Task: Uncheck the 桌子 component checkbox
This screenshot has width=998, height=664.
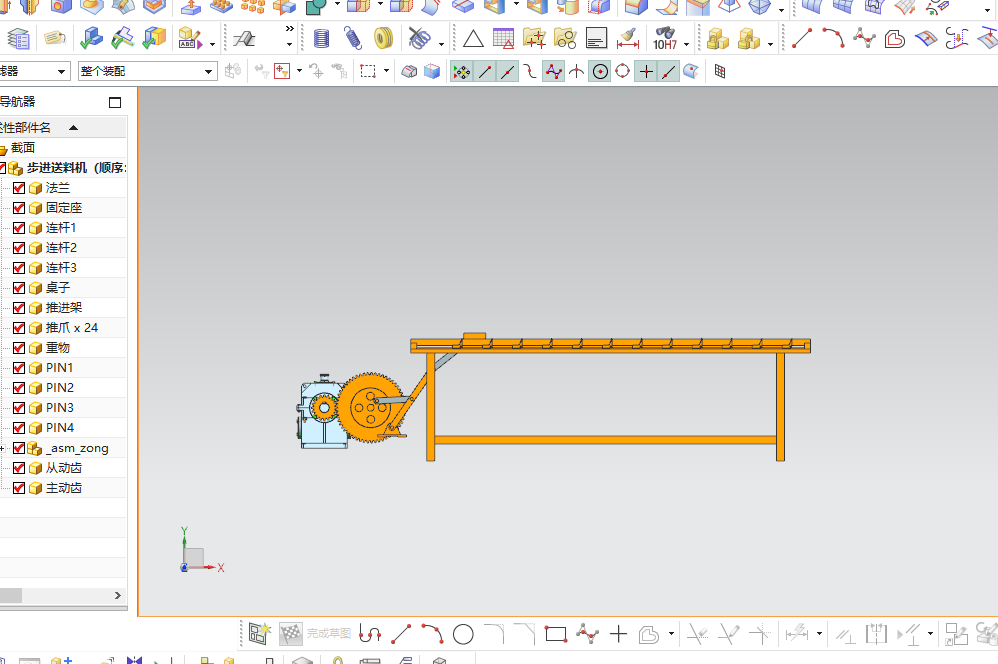Action: click(19, 288)
